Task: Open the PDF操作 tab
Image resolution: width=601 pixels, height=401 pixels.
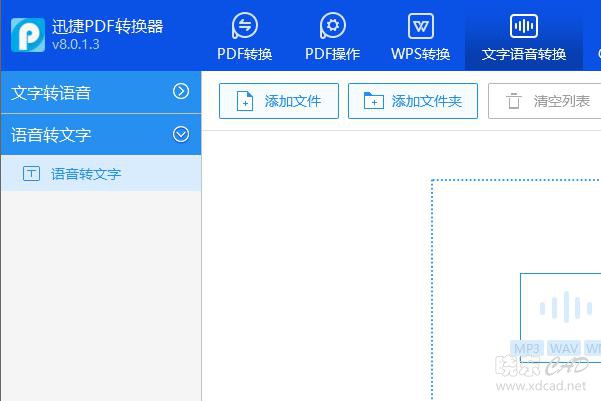Action: pyautogui.click(x=332, y=36)
